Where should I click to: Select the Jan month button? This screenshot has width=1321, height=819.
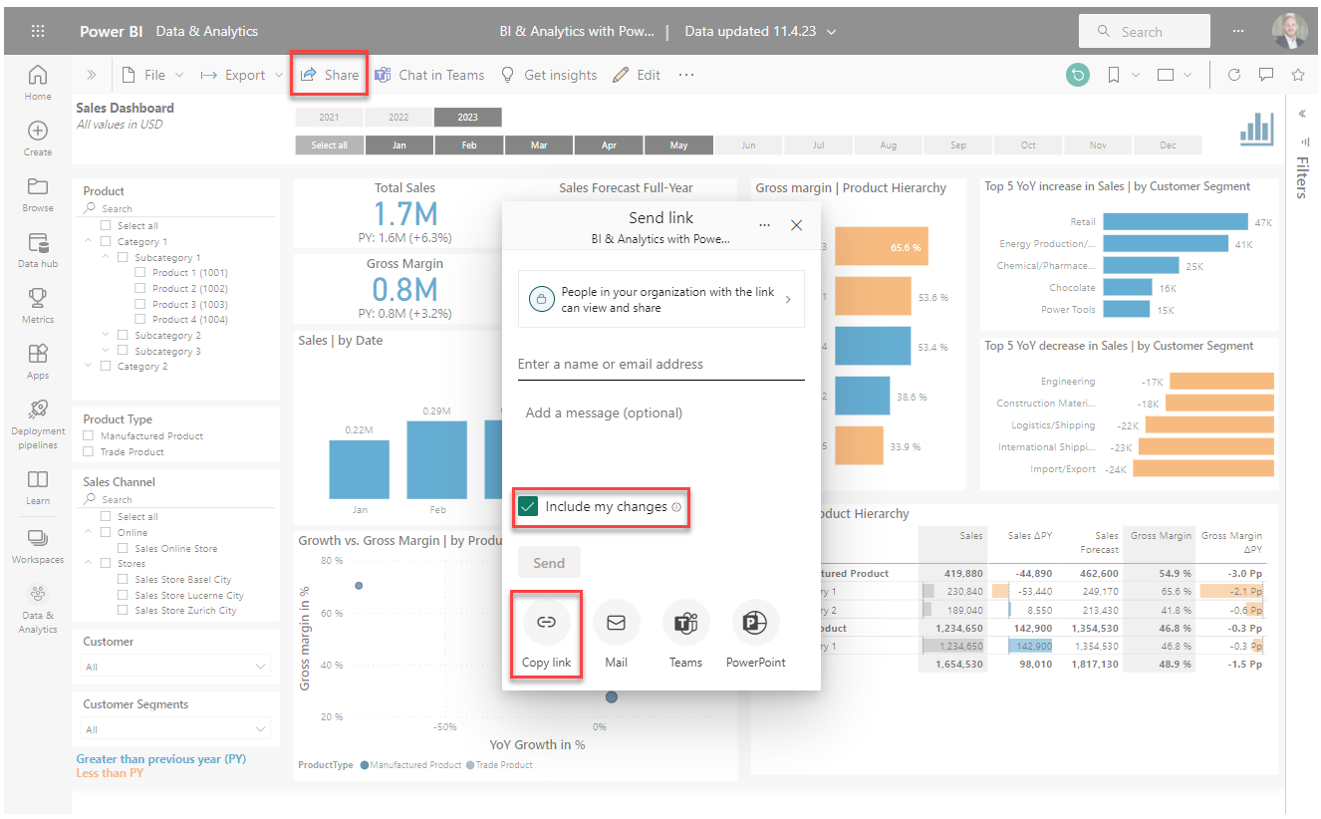399,145
